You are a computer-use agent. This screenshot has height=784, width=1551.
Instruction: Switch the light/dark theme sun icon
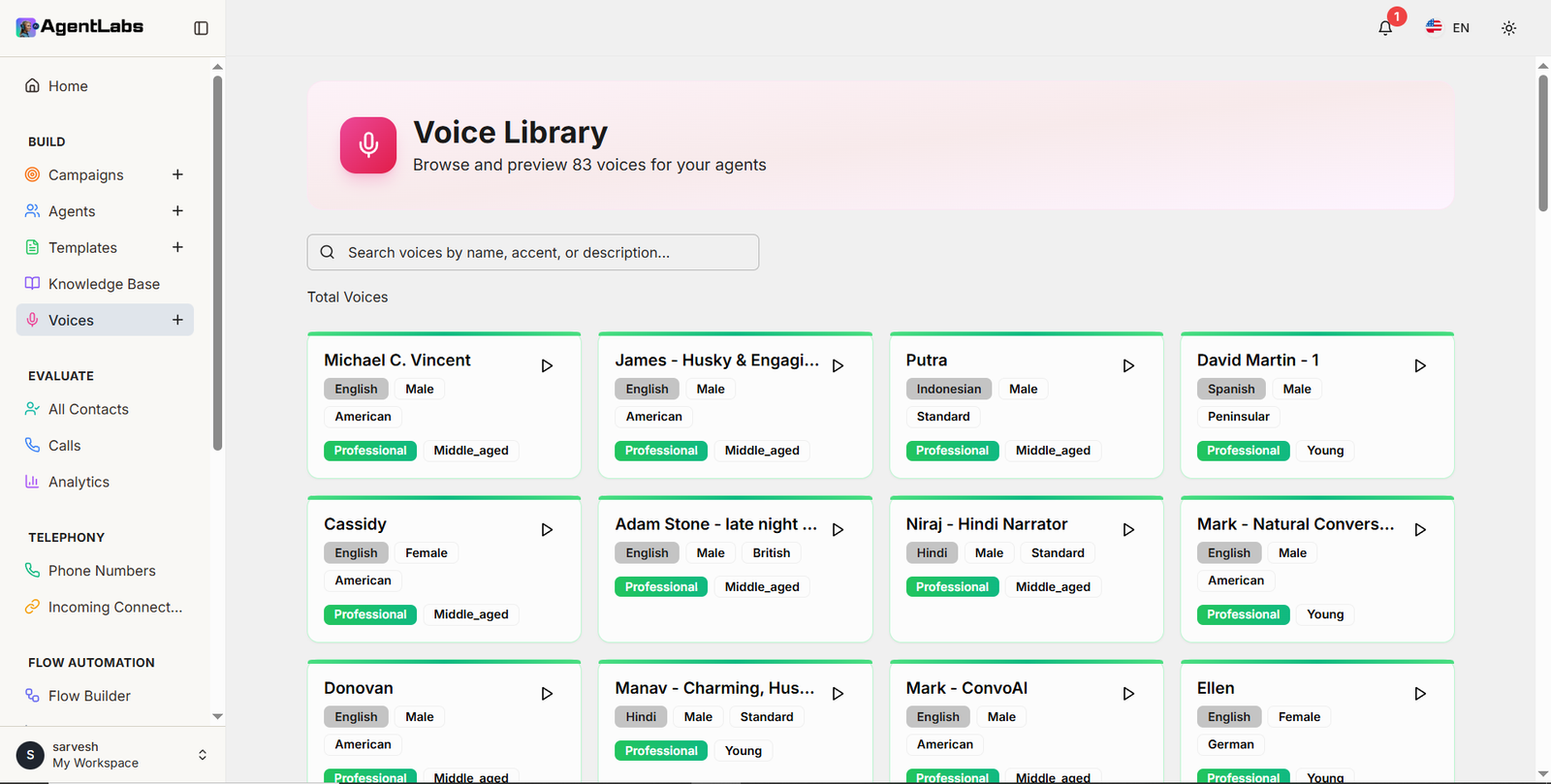[1508, 28]
